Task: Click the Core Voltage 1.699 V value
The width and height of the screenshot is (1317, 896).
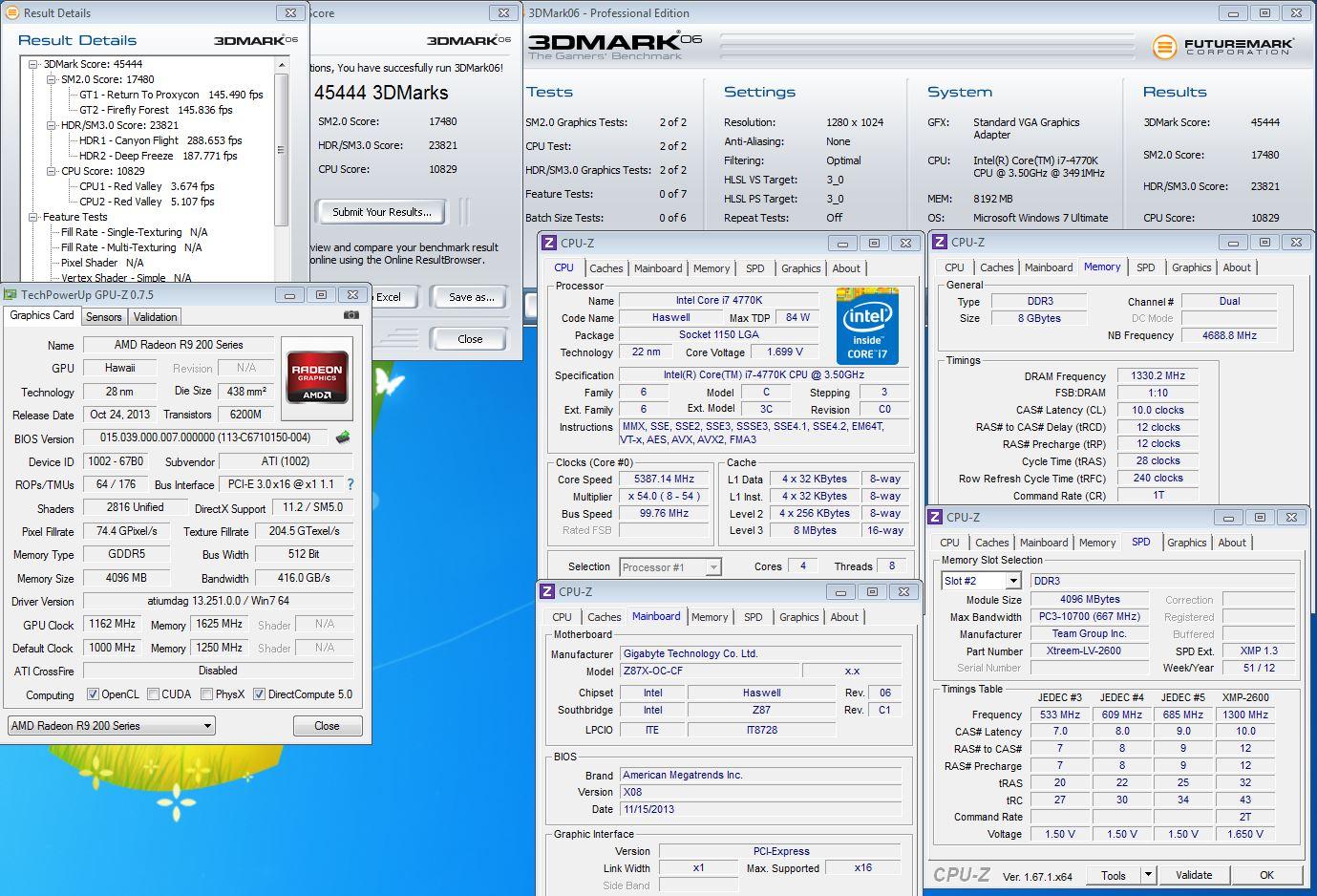Action: (x=785, y=352)
